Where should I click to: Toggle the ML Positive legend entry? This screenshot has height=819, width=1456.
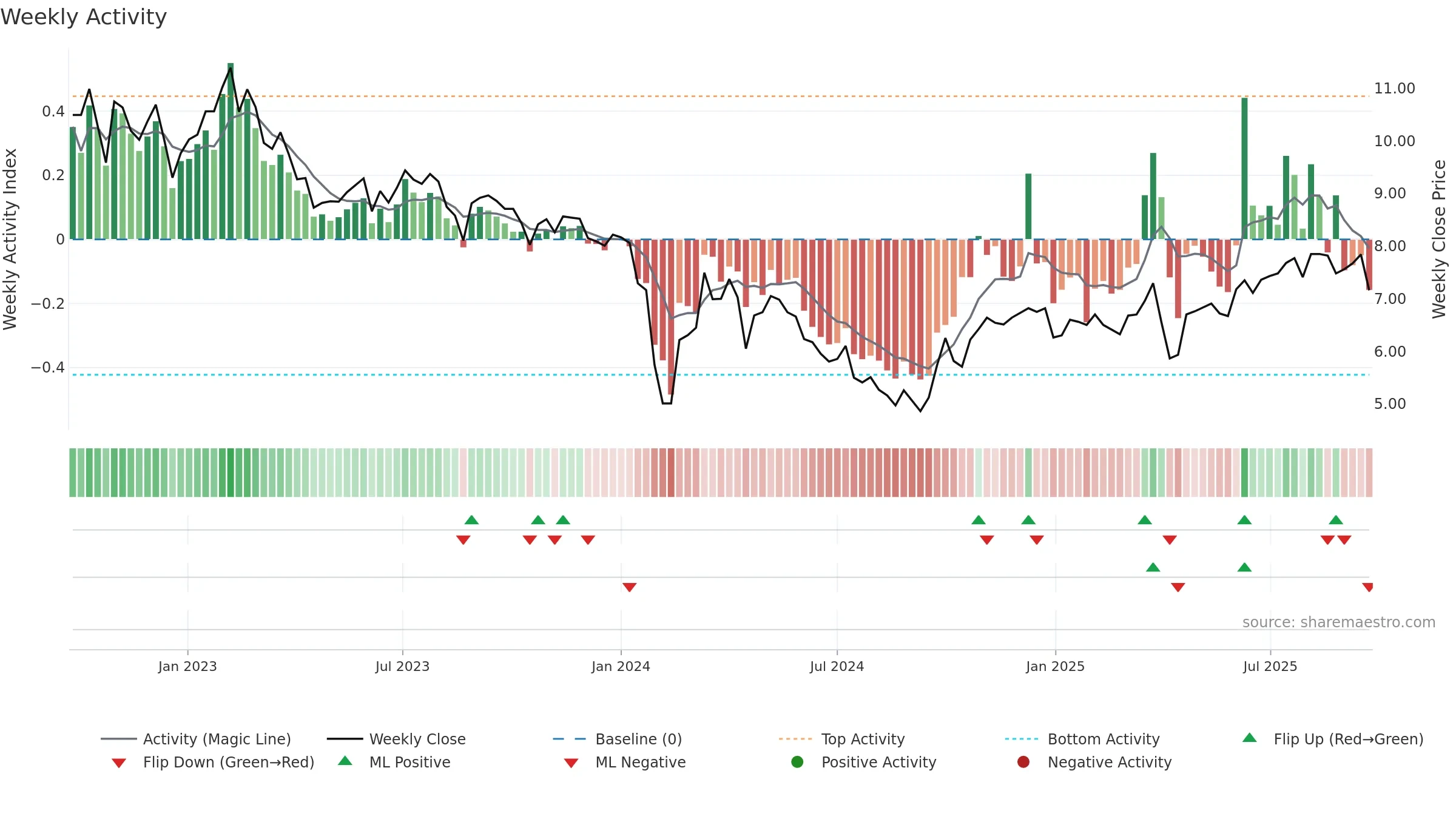tap(394, 762)
